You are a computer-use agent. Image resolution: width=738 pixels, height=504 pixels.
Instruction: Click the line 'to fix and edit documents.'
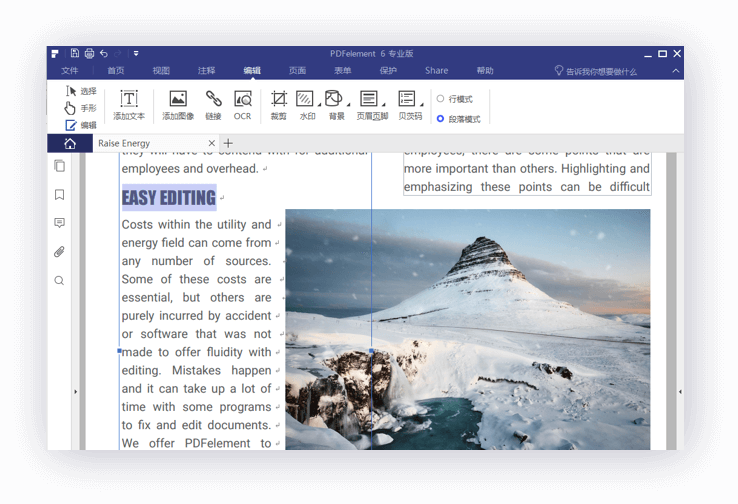196,425
